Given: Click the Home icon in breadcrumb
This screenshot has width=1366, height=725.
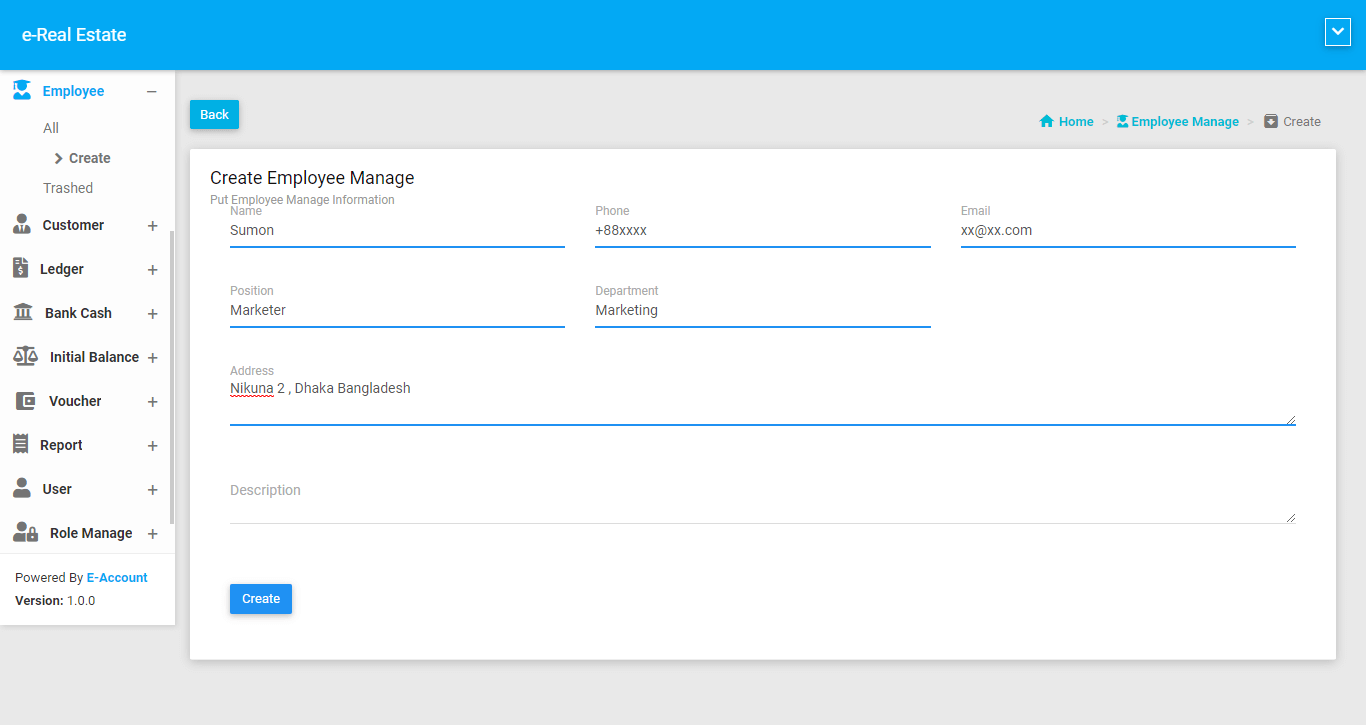Looking at the screenshot, I should 1047,122.
